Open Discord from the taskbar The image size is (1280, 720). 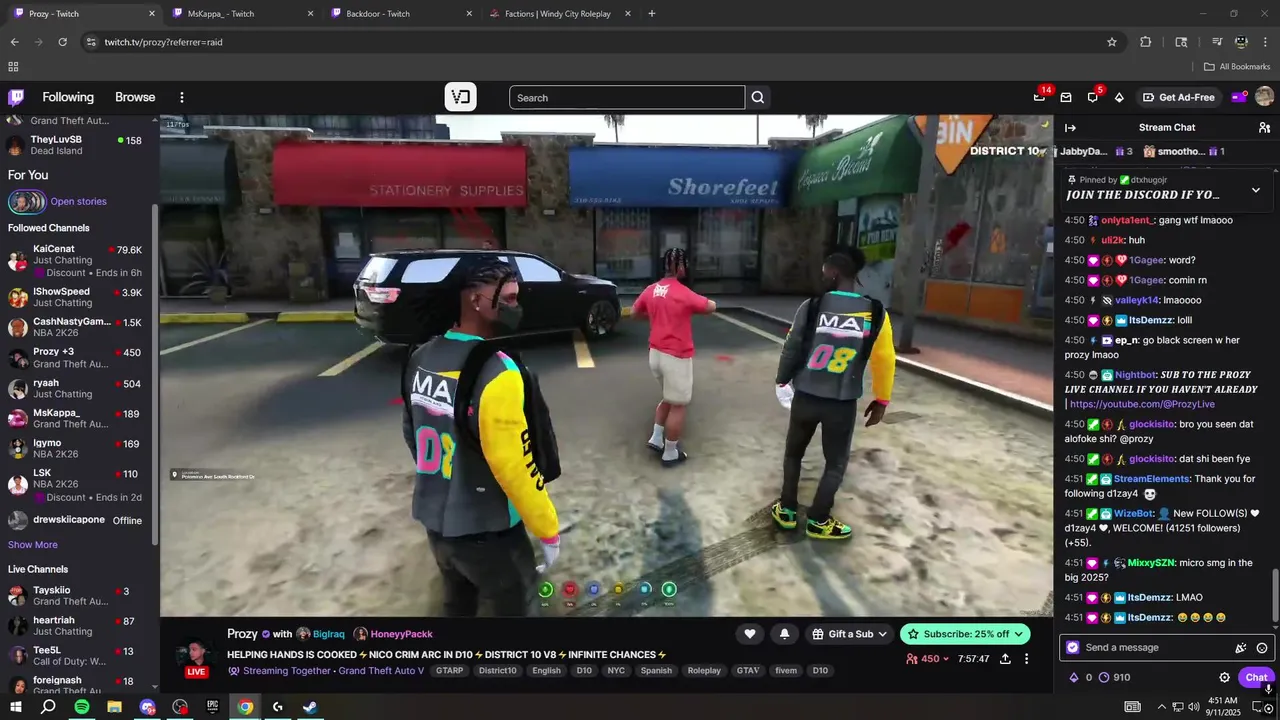[147, 707]
